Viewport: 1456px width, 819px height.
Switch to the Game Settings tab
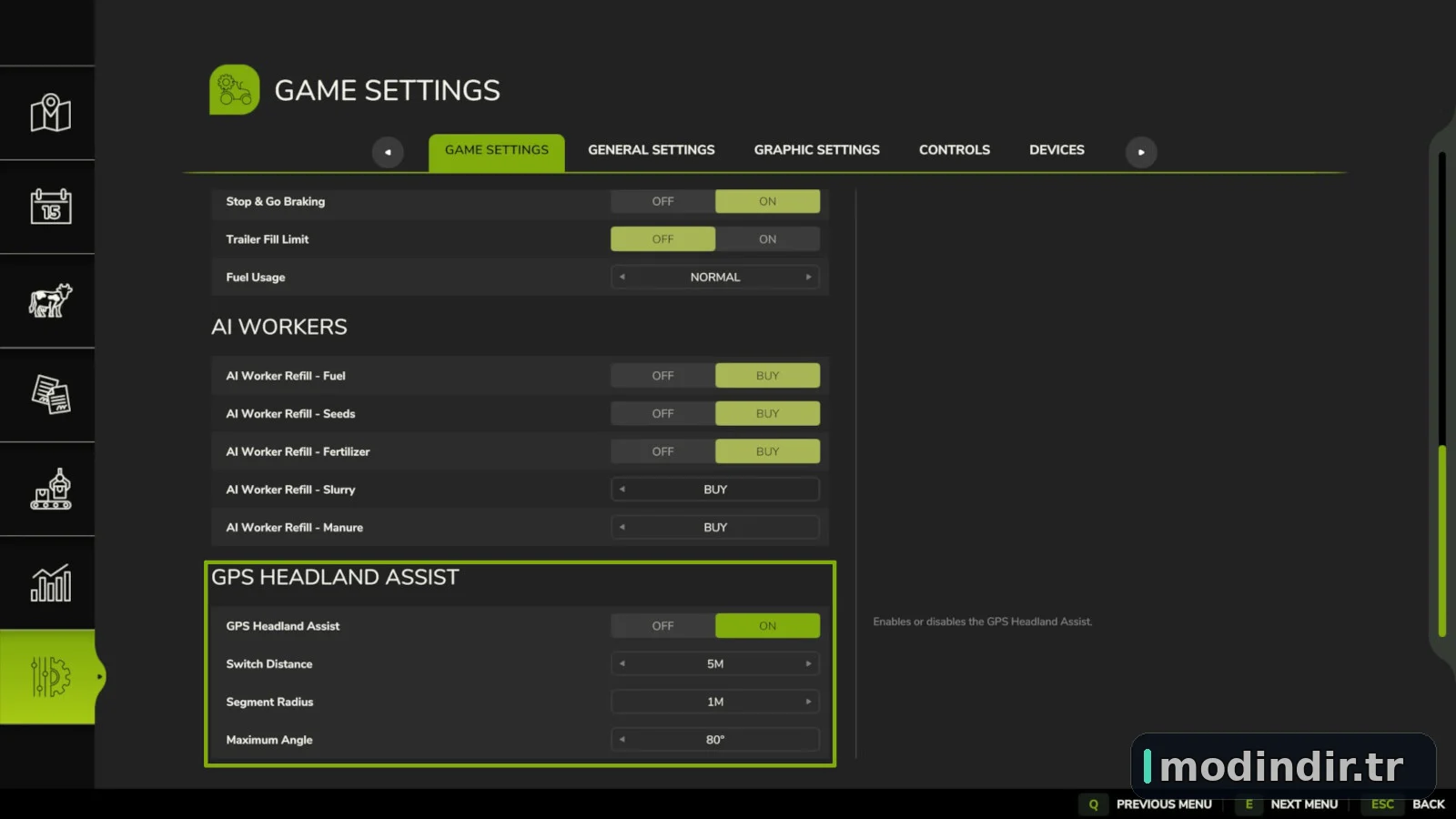point(497,151)
